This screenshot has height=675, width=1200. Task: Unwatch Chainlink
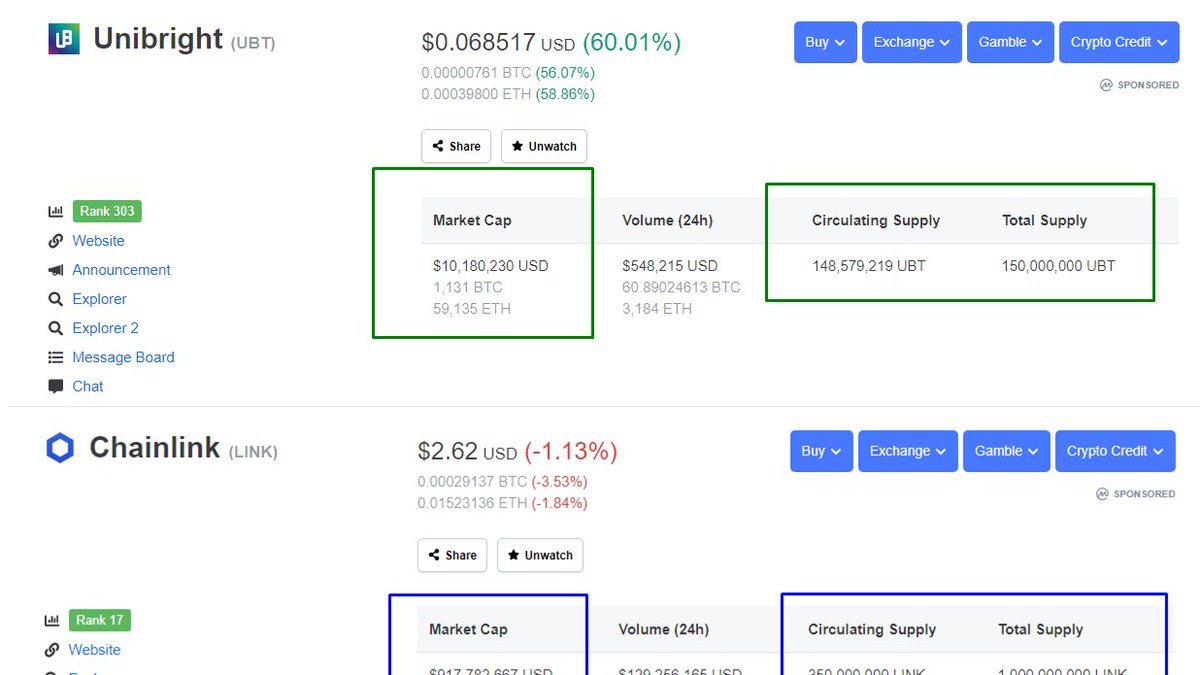(540, 555)
